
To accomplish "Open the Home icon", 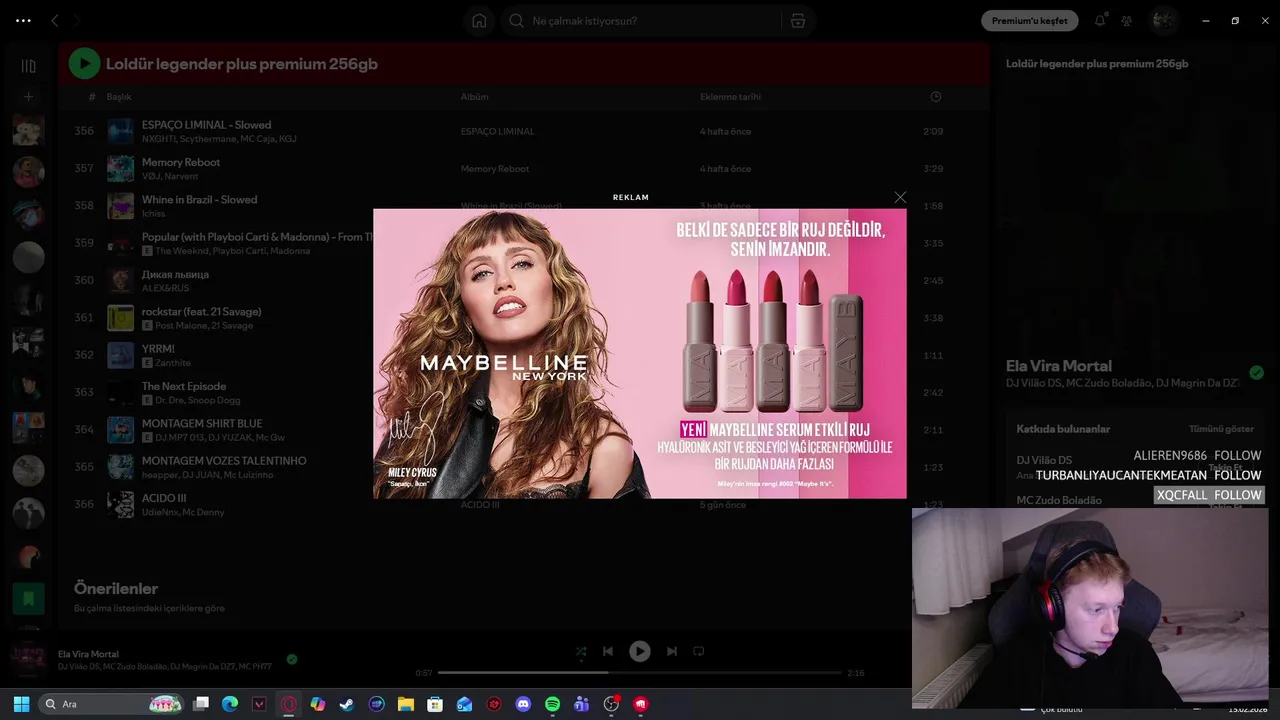I will [479, 20].
